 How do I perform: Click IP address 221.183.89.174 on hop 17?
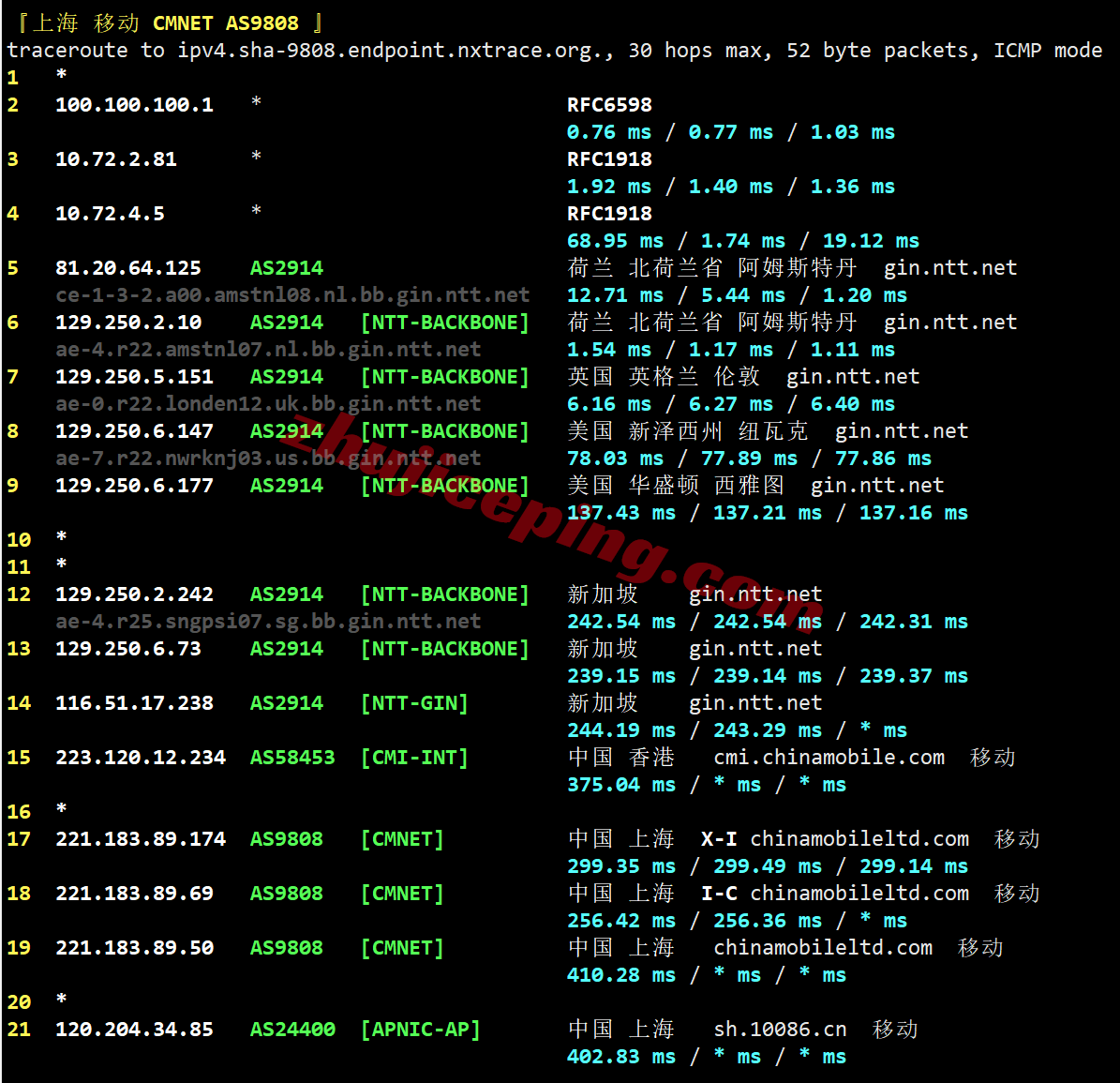[x=141, y=839]
